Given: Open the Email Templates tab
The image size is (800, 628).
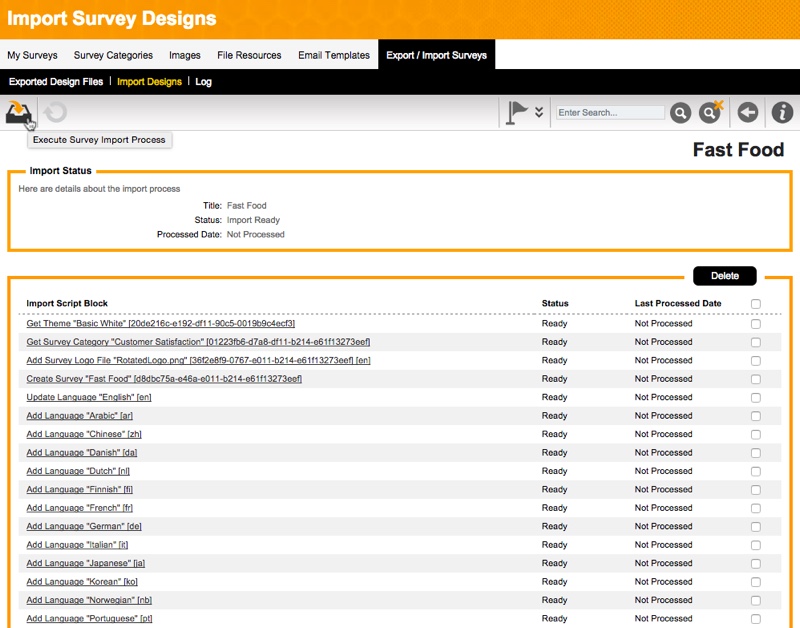Looking at the screenshot, I should point(334,55).
